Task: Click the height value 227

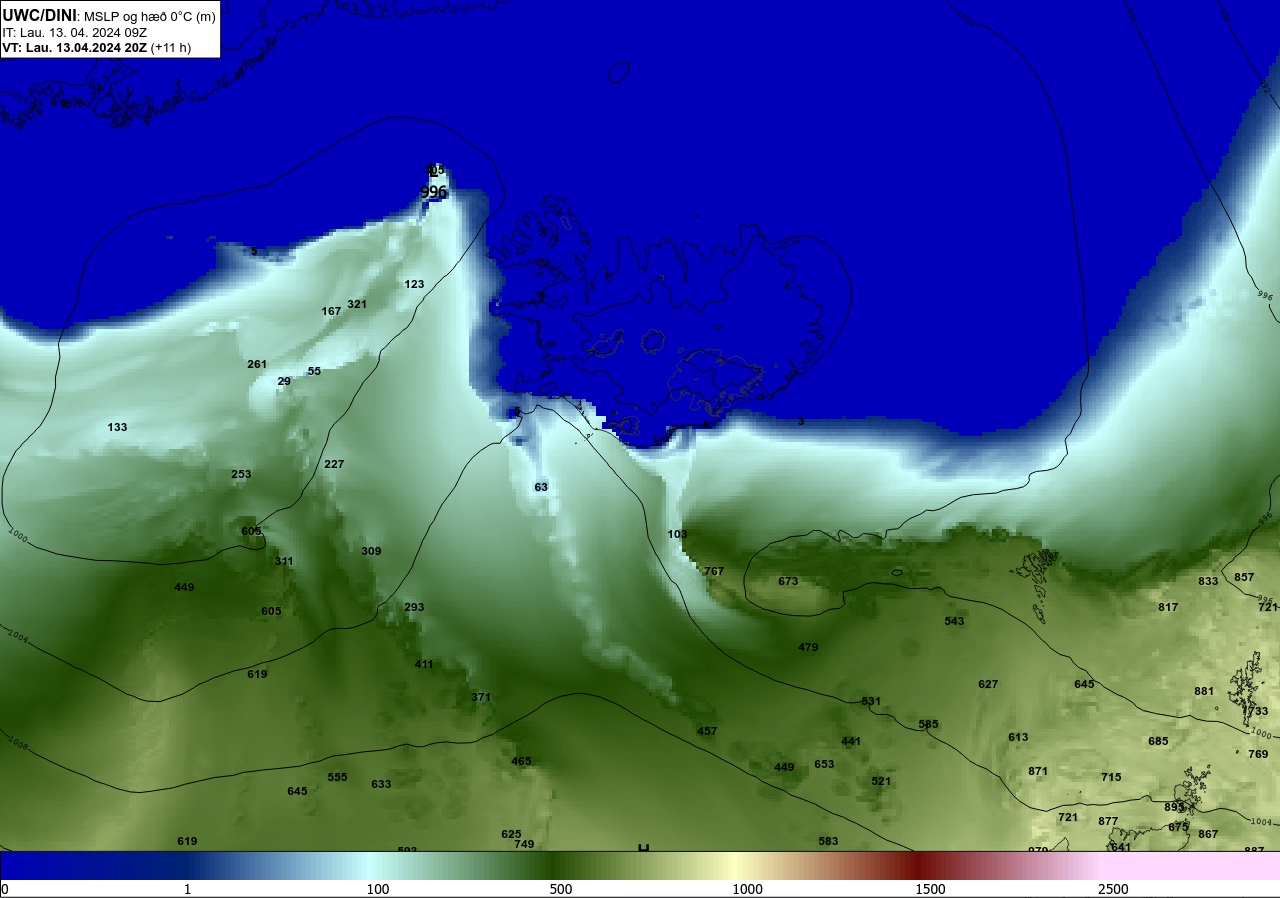Action: pos(334,464)
